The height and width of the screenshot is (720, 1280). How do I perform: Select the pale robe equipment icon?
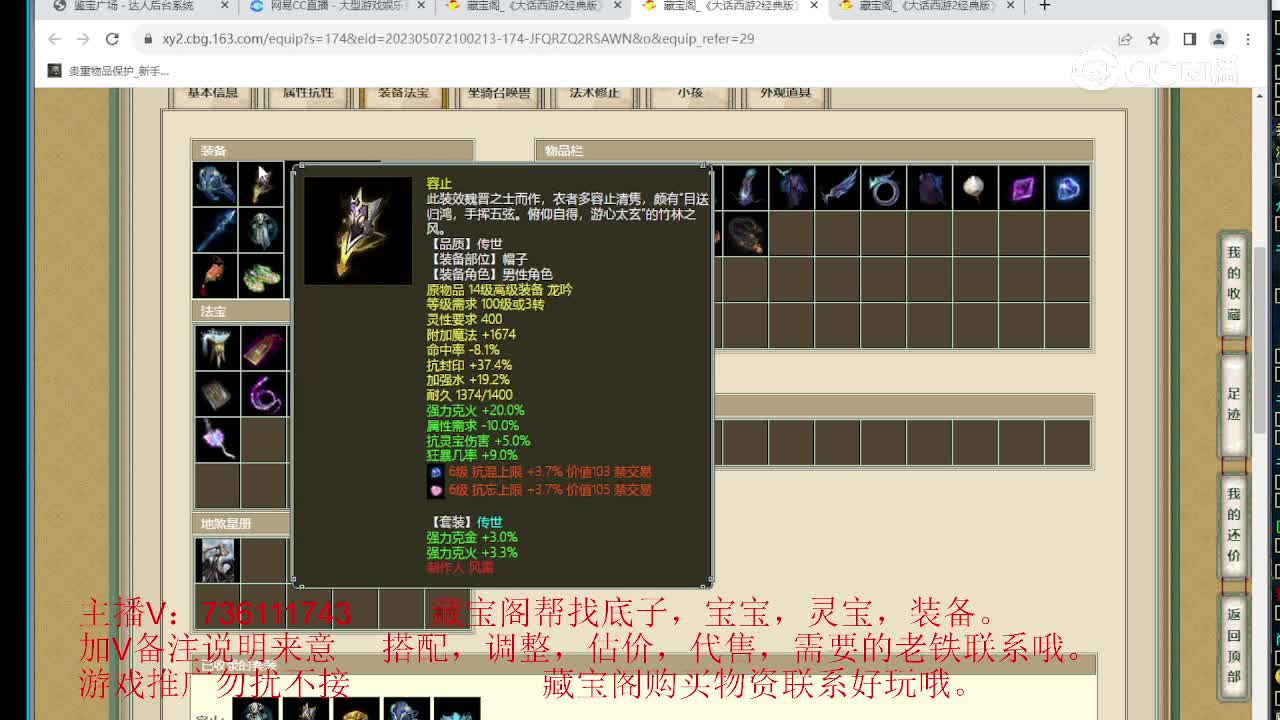[262, 230]
